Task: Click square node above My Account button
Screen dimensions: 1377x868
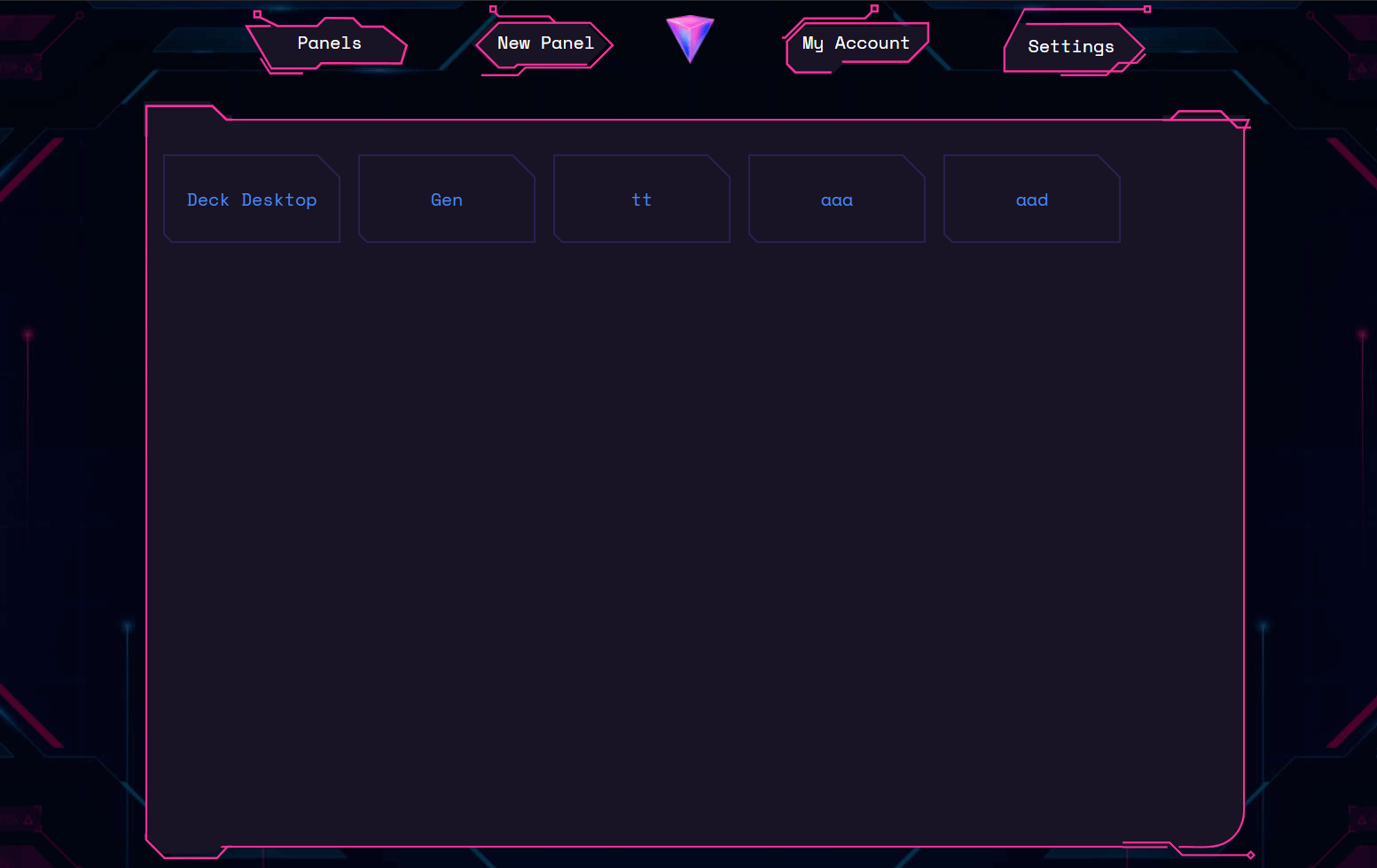Action: pos(874,9)
